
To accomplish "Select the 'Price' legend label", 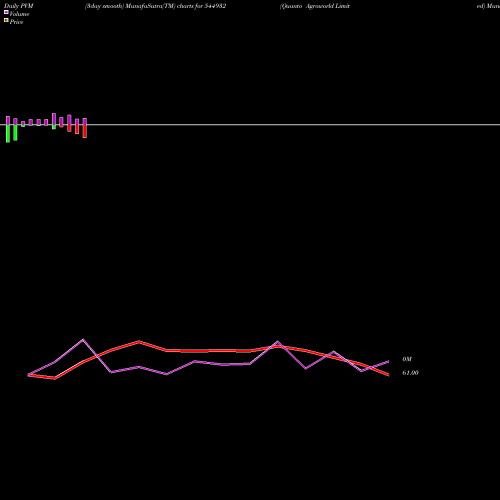I will [16, 22].
